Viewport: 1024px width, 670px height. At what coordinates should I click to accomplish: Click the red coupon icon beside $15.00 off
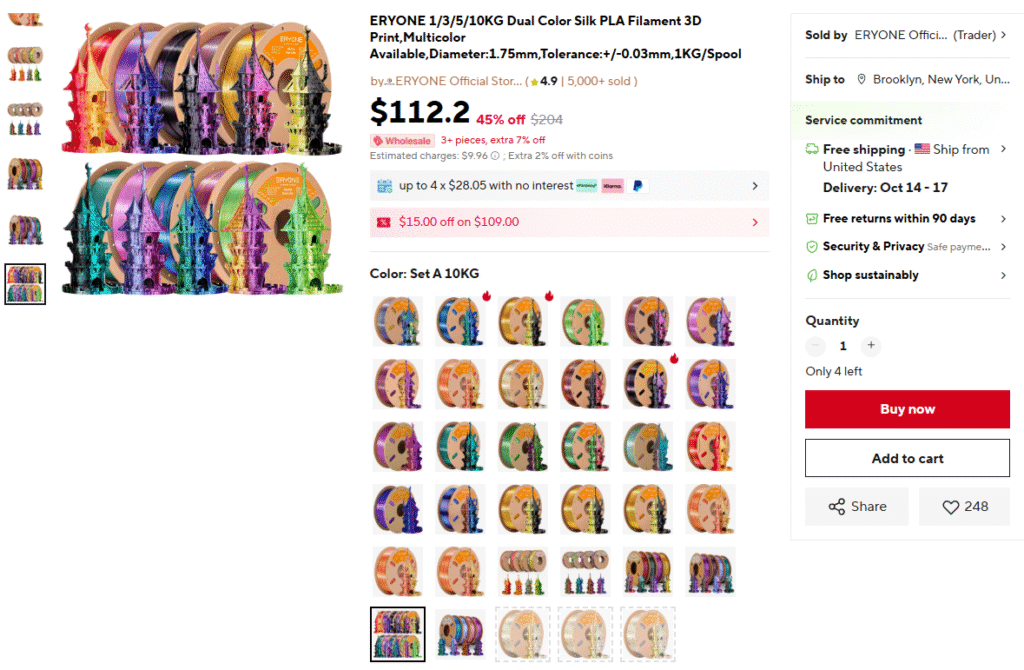click(x=383, y=222)
